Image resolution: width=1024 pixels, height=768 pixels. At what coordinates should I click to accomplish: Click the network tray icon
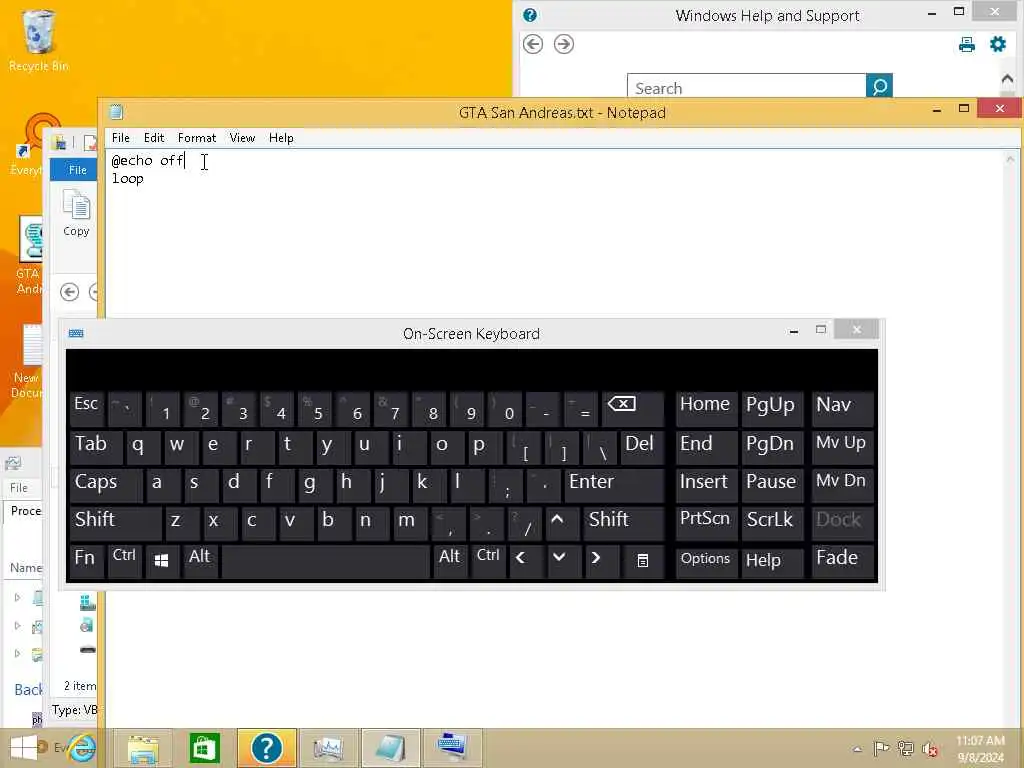(905, 749)
